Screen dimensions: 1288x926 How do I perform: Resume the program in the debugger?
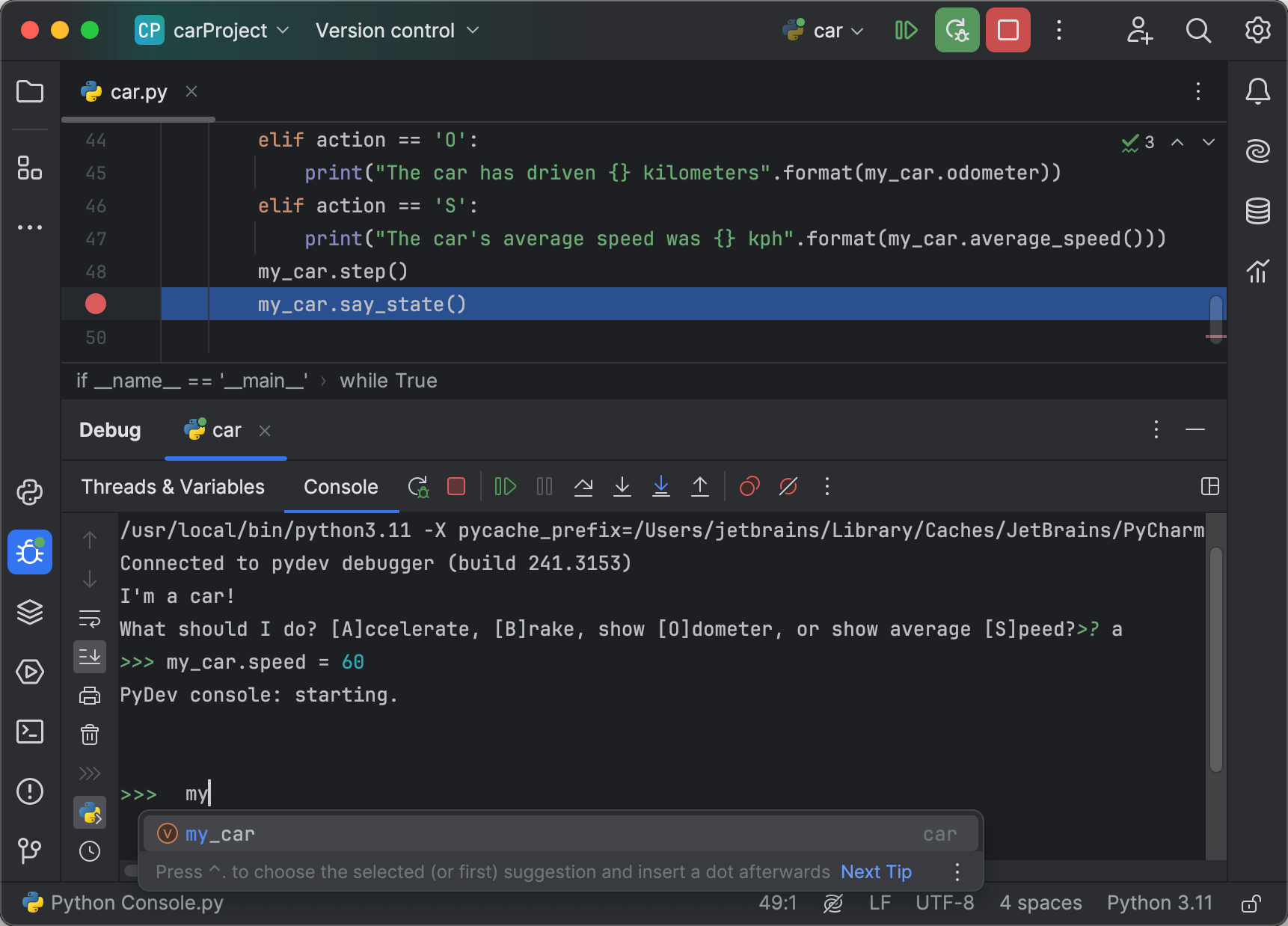click(x=505, y=486)
